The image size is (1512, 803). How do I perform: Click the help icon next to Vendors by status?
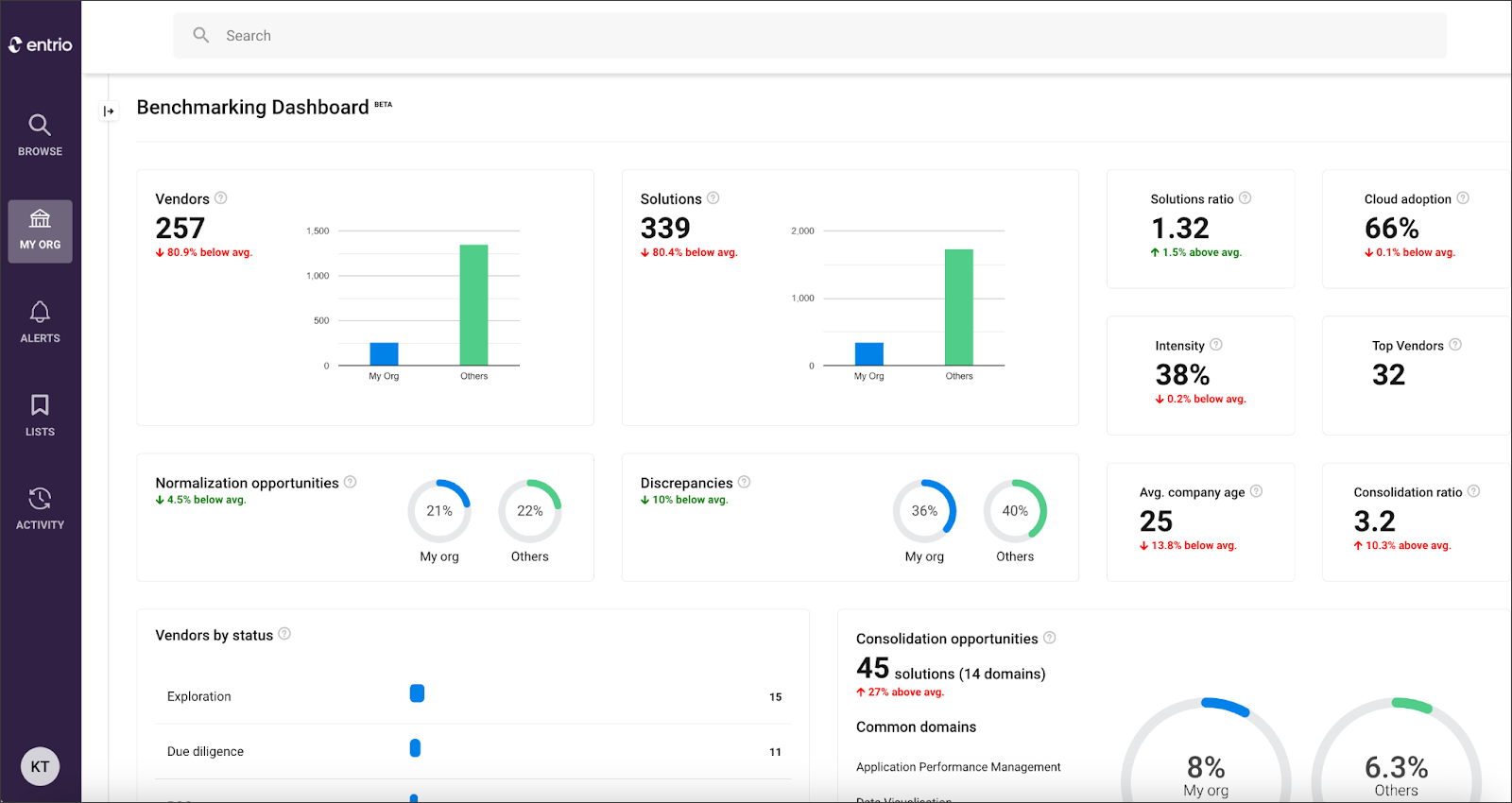284,634
